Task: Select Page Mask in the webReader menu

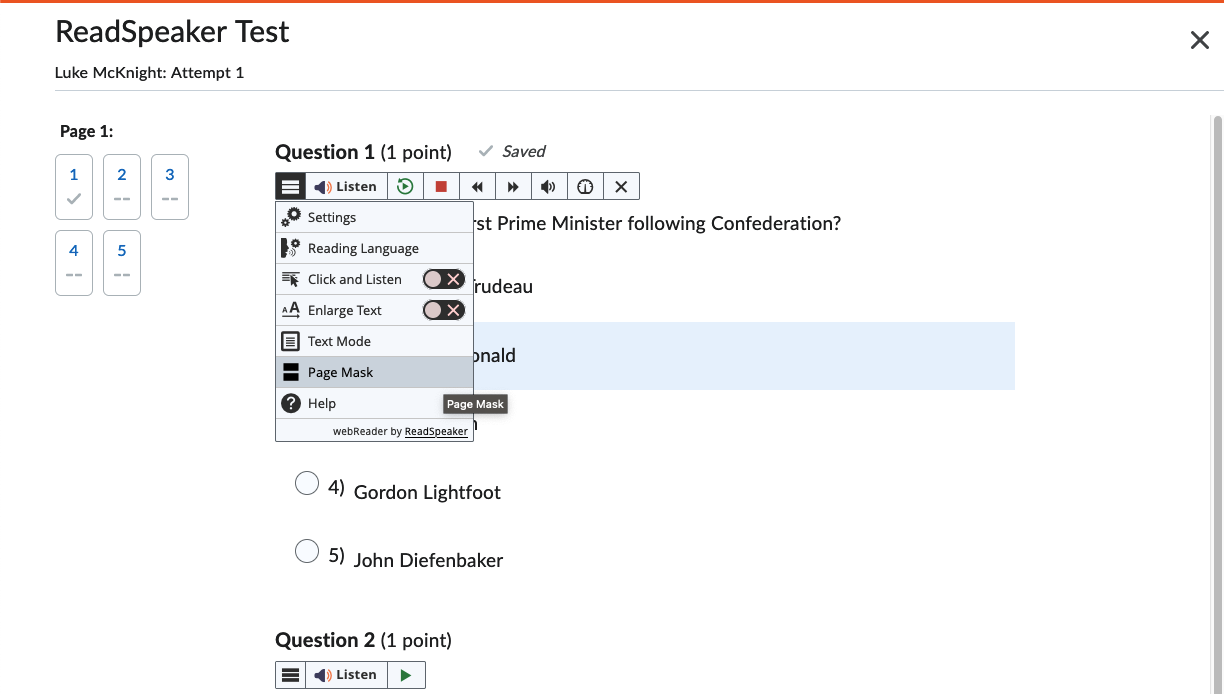Action: 340,372
